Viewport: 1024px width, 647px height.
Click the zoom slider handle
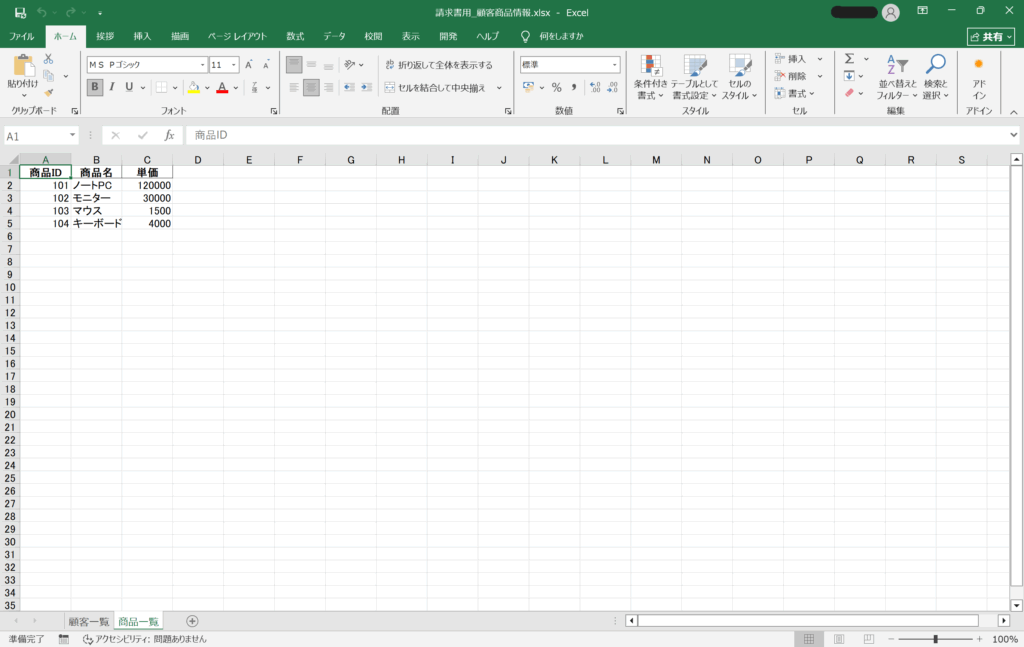coord(935,639)
